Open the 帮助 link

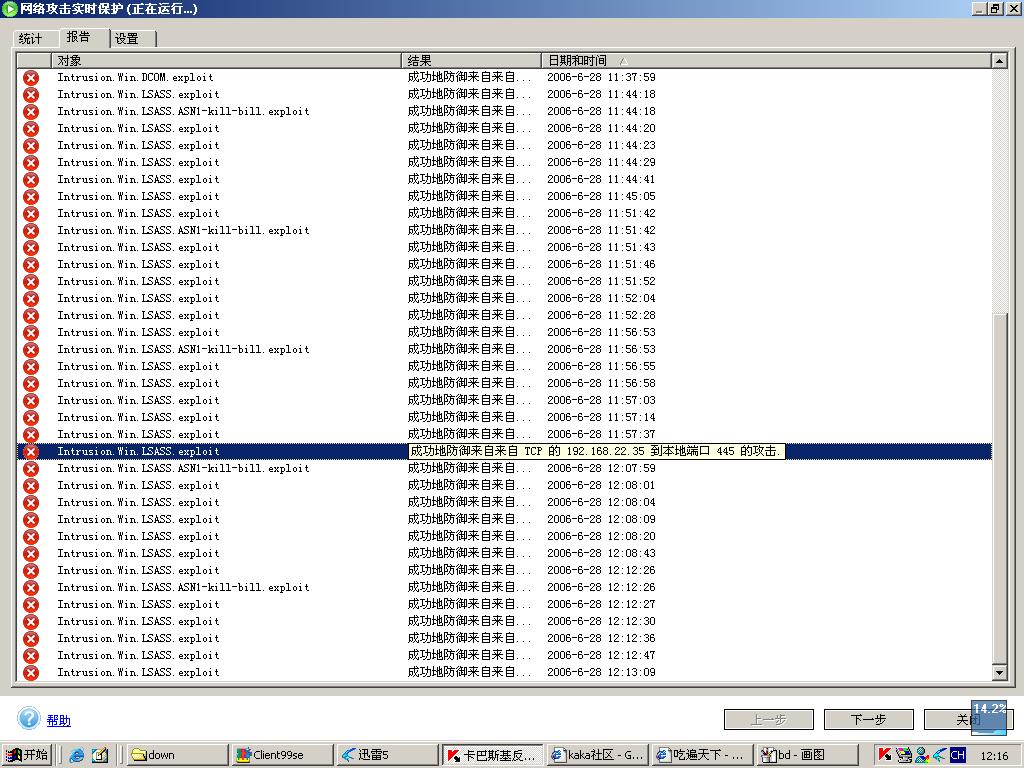[x=59, y=720]
